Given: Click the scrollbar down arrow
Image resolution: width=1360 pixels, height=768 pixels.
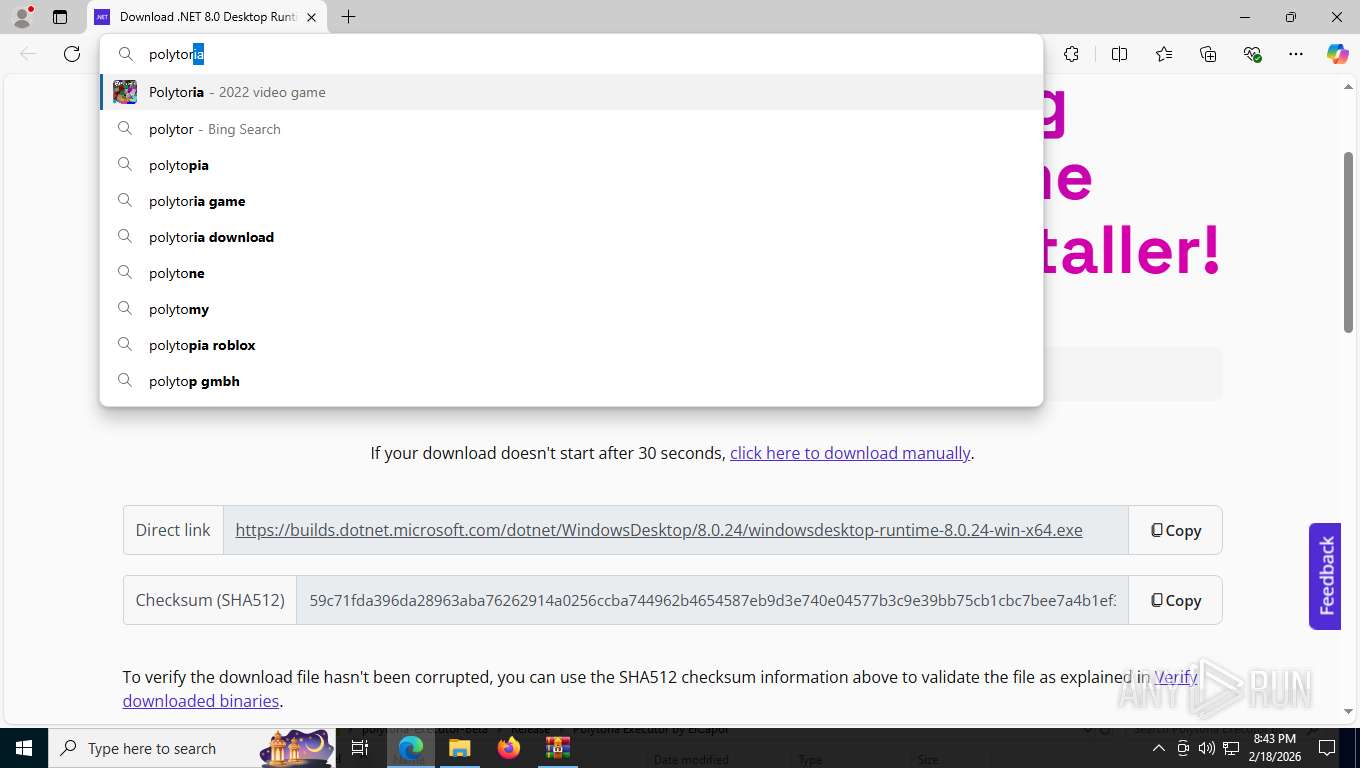Looking at the screenshot, I should click(x=1348, y=712).
